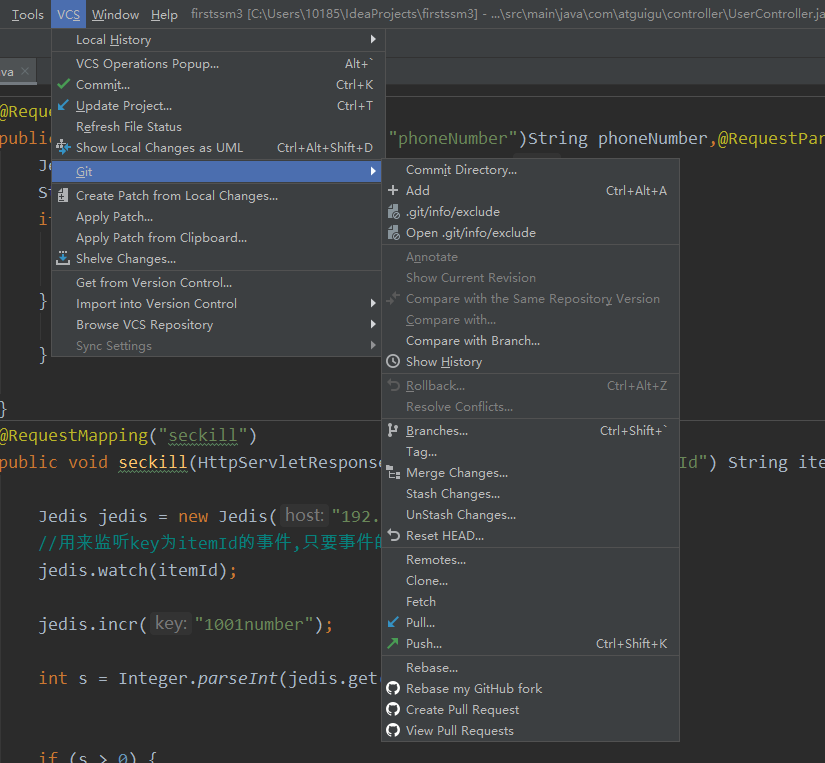Expand the Local History submenu arrow

tap(373, 40)
